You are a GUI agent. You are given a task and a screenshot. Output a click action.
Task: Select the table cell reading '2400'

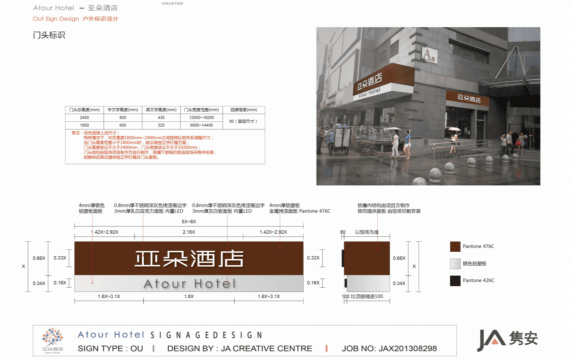(x=84, y=117)
